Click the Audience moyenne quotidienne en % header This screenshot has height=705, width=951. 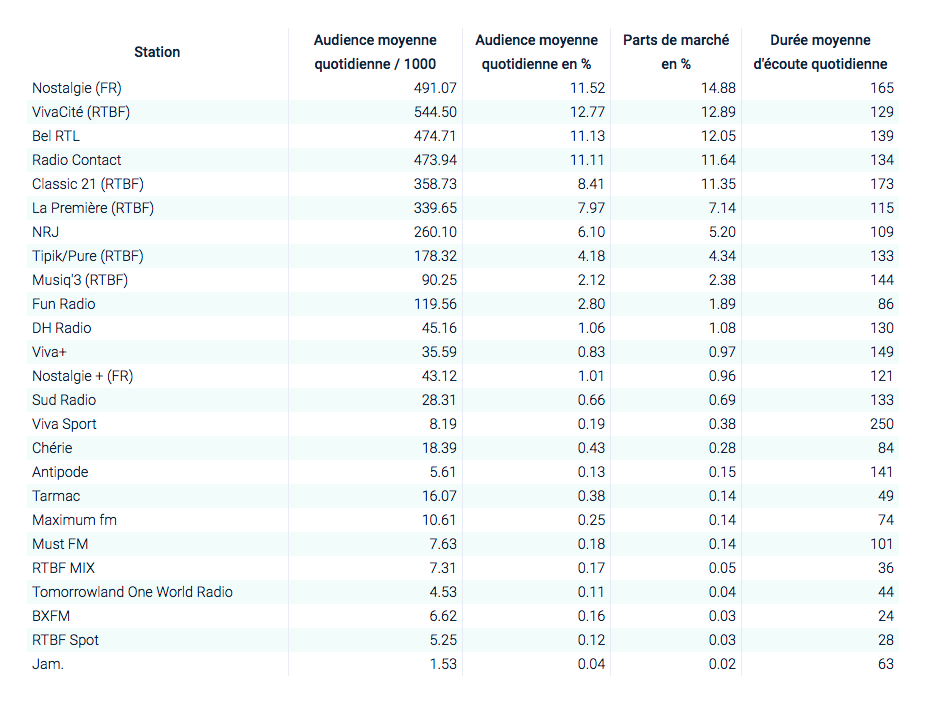coord(536,52)
